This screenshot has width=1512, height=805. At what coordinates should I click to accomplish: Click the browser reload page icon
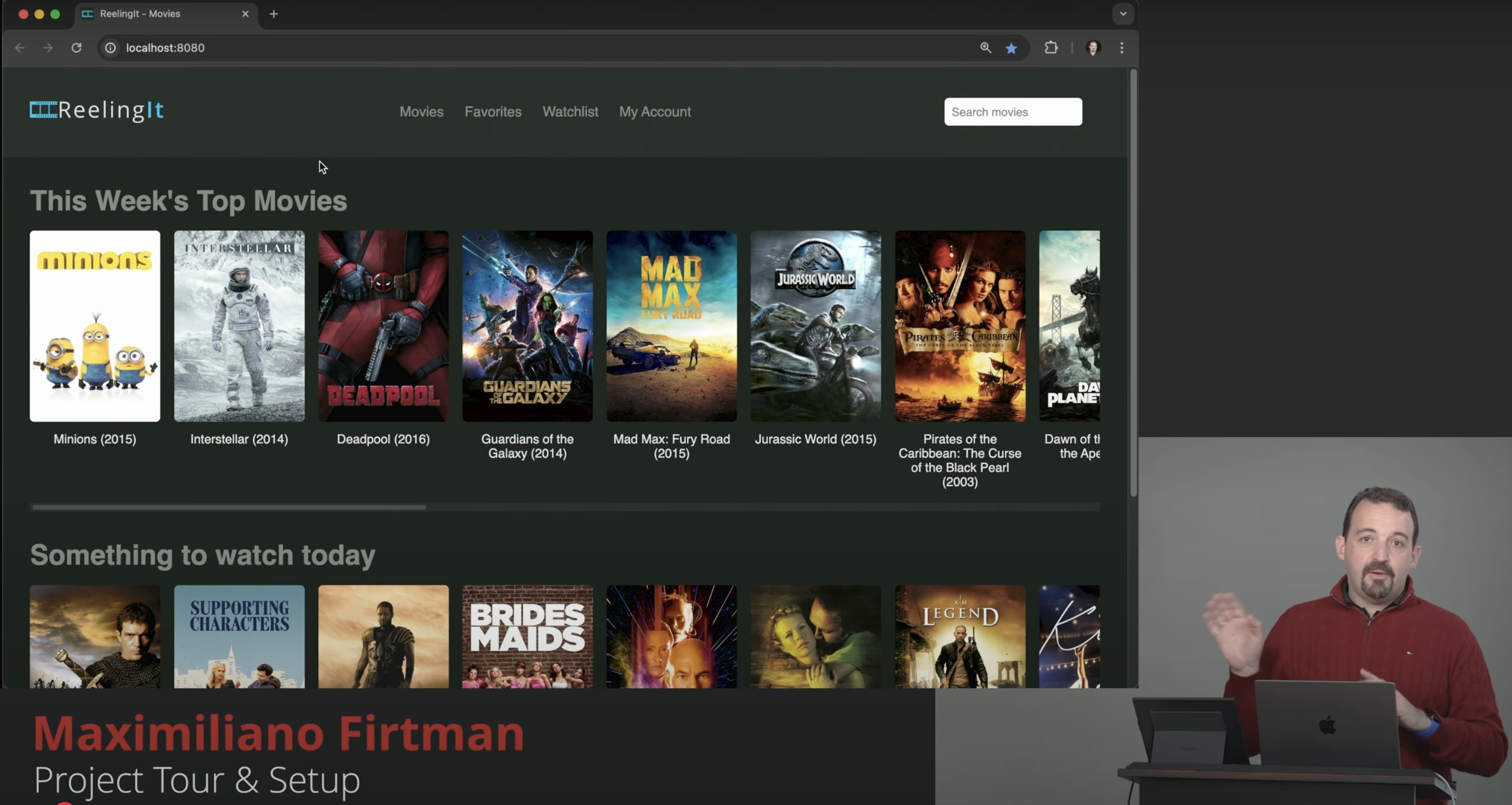(x=76, y=47)
